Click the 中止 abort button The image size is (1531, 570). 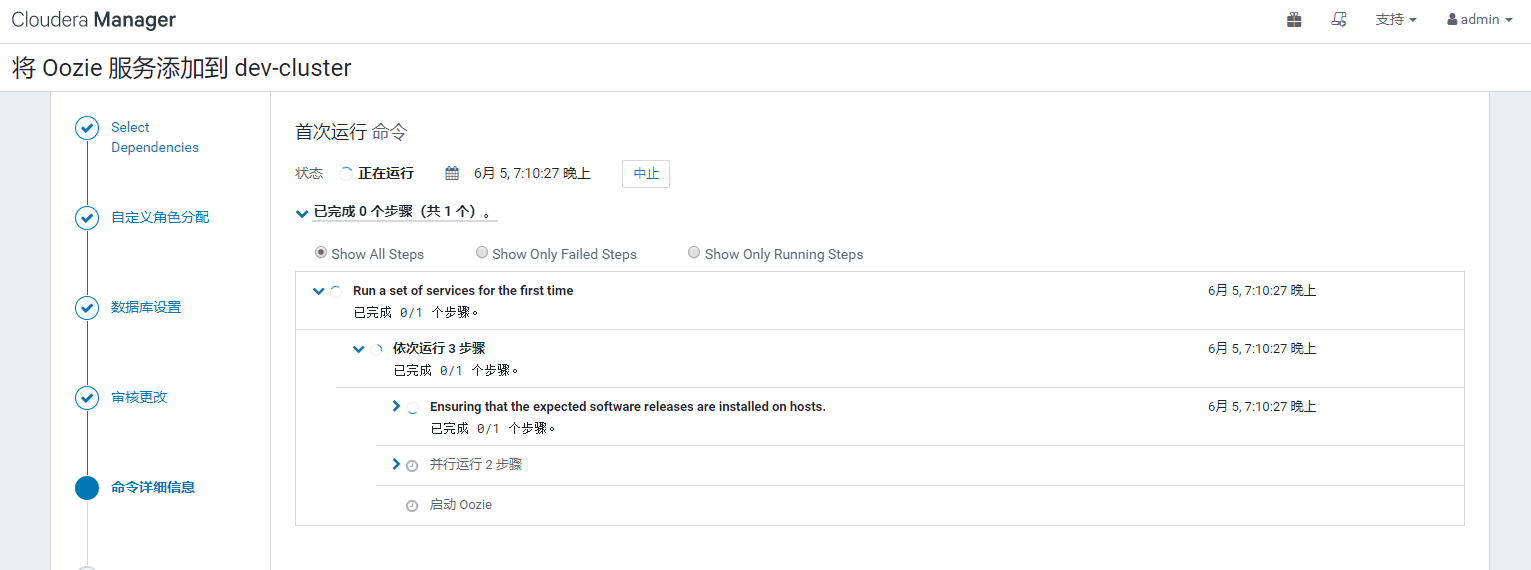[x=646, y=173]
